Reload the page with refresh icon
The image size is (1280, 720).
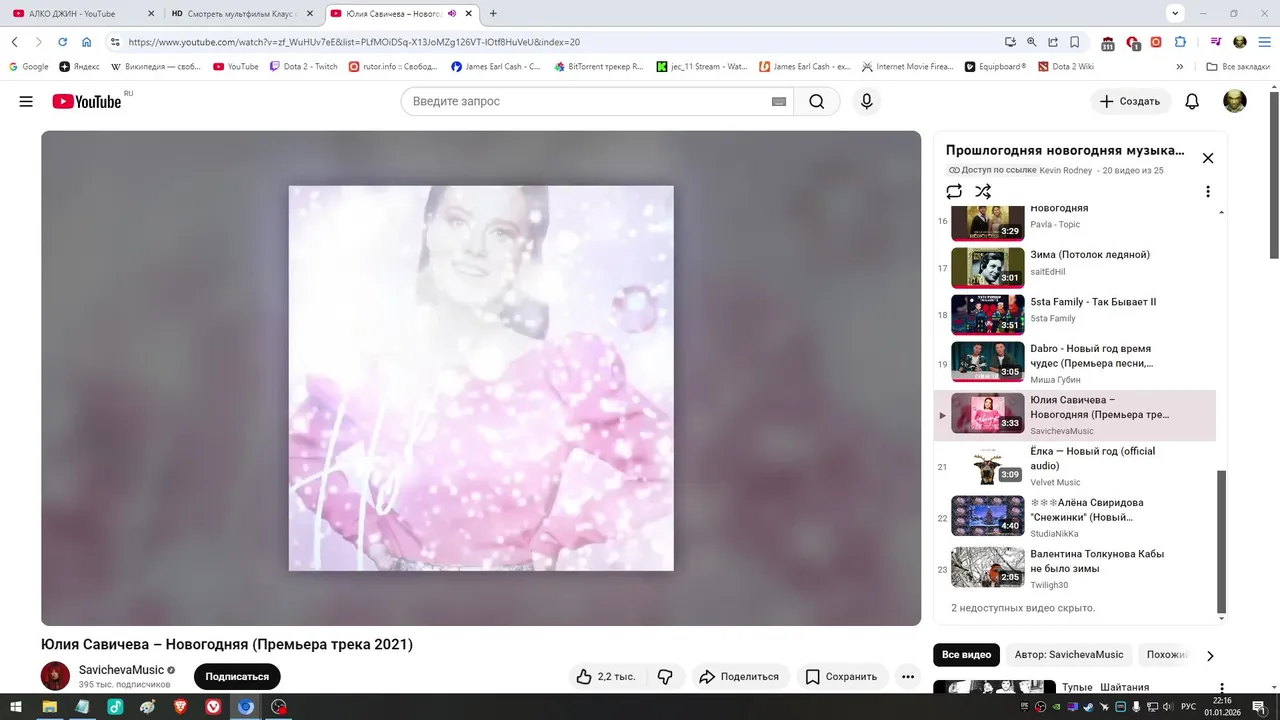[x=62, y=42]
